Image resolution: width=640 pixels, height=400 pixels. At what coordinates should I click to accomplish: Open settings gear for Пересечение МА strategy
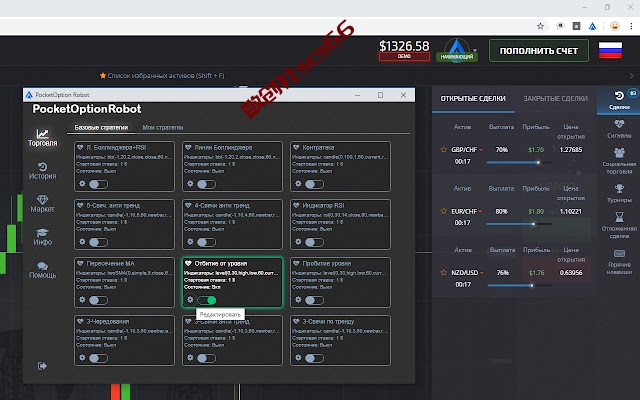click(x=82, y=300)
